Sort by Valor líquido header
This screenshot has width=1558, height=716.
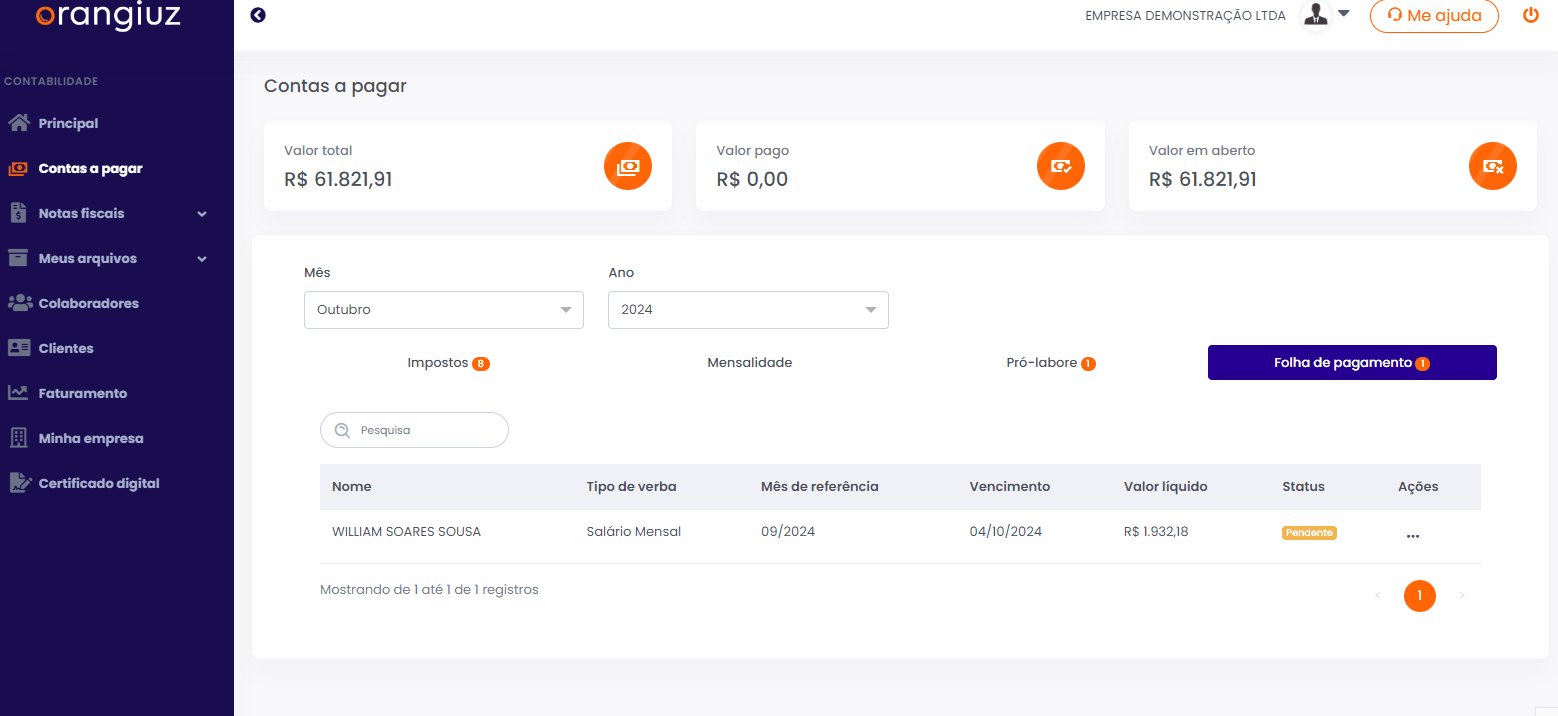click(x=1166, y=487)
